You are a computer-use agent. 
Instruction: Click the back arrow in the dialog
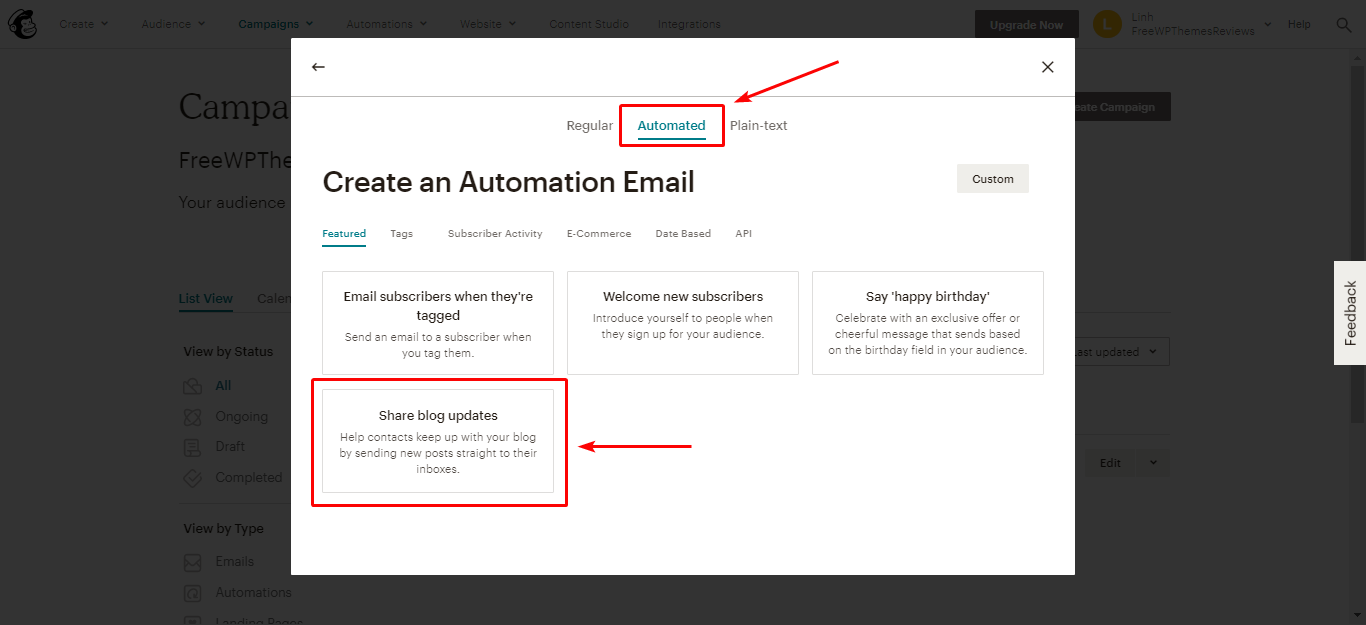pyautogui.click(x=318, y=67)
